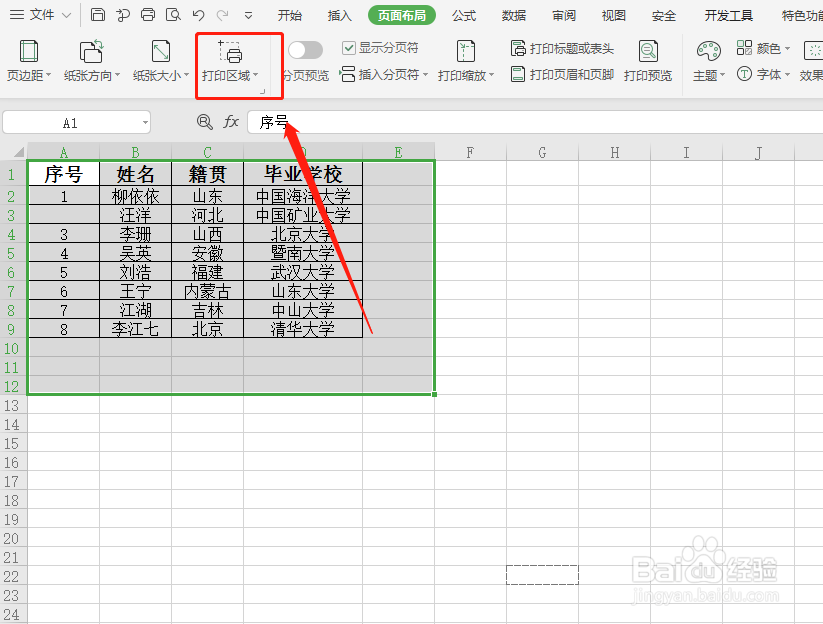Screen dimensions: 823x624
Task: Click the 纸张大小 paper size icon
Action: point(161,52)
